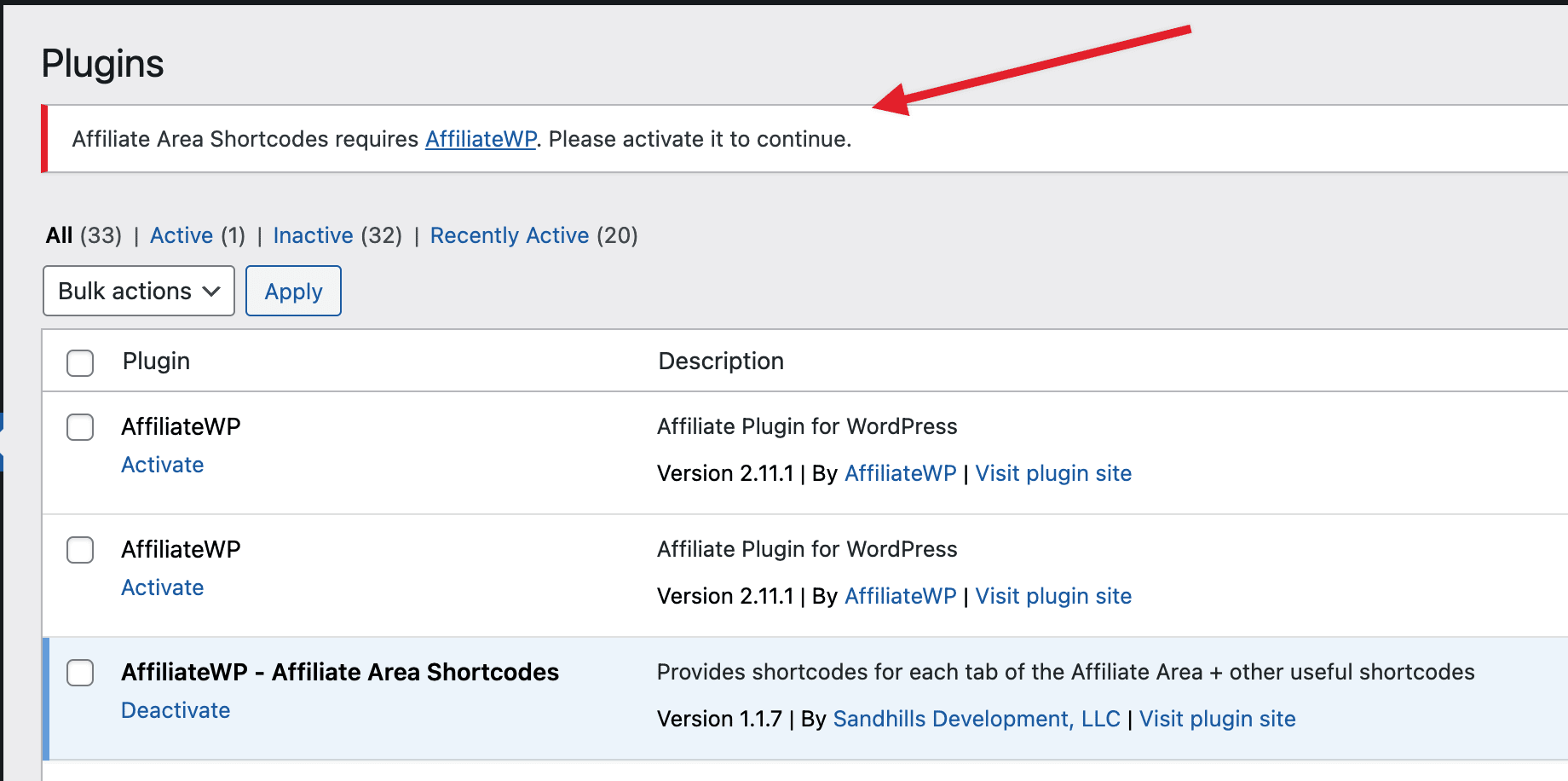Deactivate Affiliate Area Shortcodes plugin
The width and height of the screenshot is (1568, 781).
coord(176,710)
